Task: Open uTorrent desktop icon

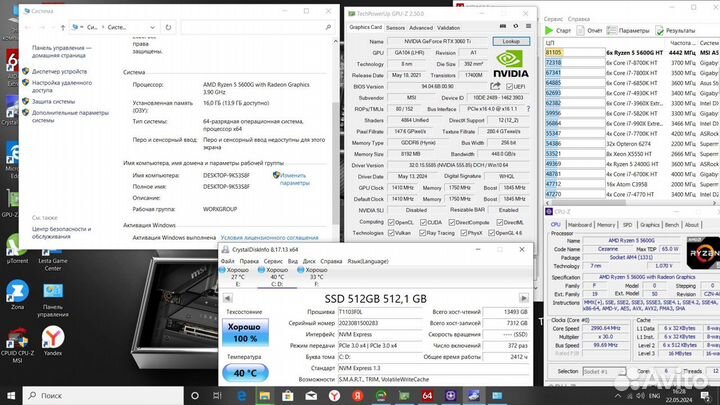Action: pyautogui.click(x=17, y=248)
